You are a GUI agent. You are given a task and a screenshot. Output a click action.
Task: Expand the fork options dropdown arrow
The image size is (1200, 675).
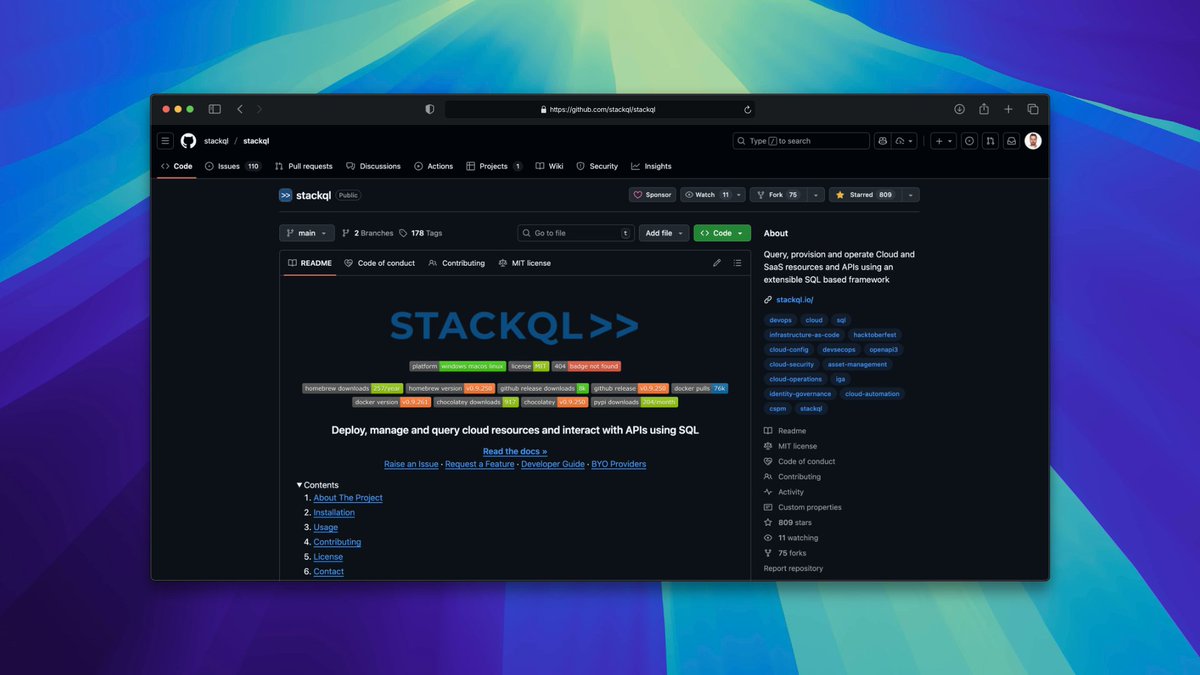coord(816,195)
